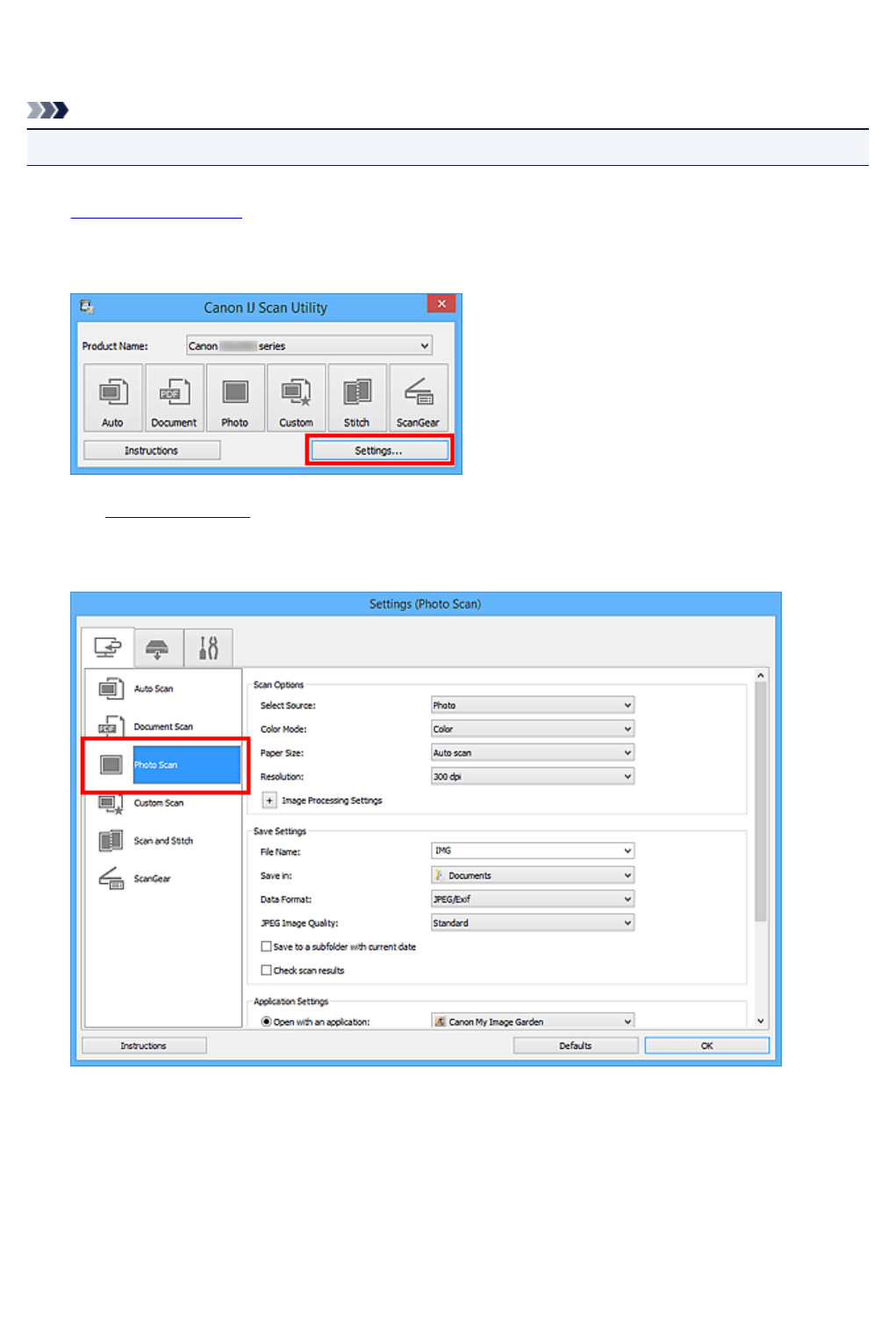Image resolution: width=896 pixels, height=1329 pixels.
Task: Click the Document PDF scan icon
Action: click(174, 398)
